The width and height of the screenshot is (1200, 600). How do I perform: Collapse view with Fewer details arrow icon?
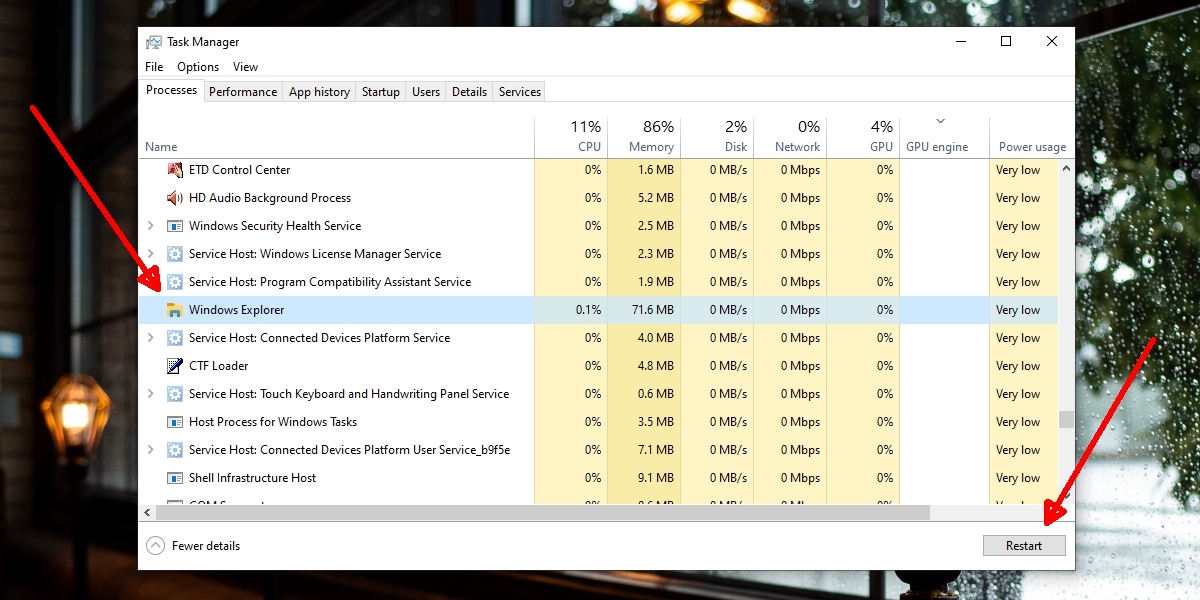[x=155, y=546]
